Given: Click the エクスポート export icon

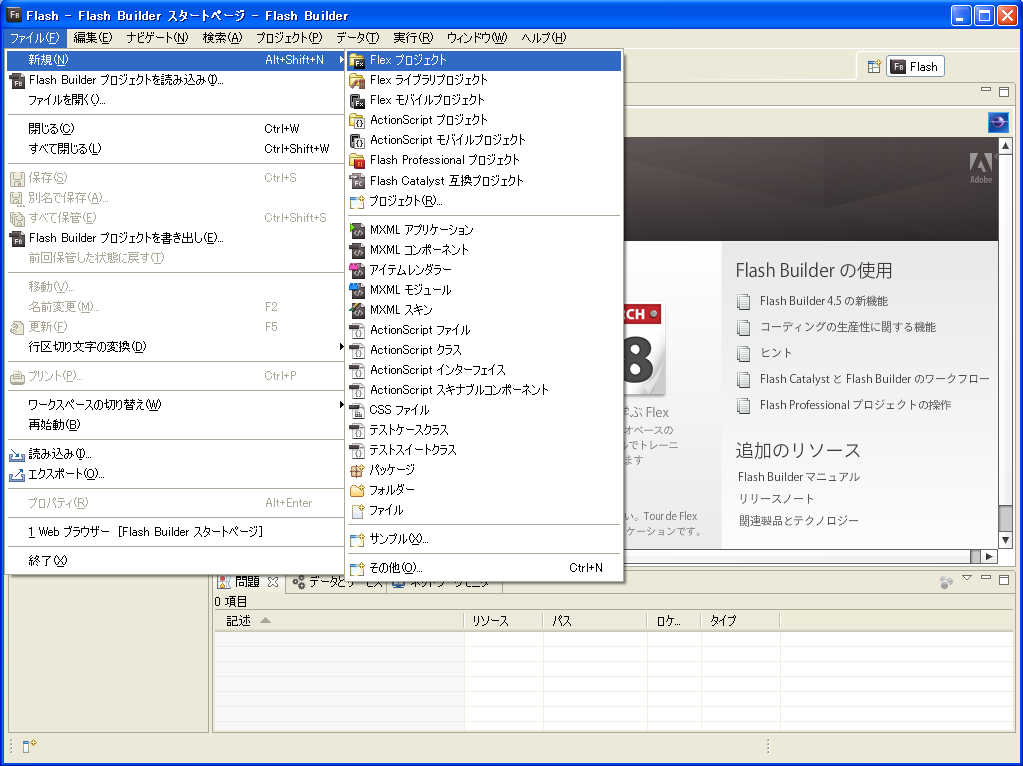Looking at the screenshot, I should click(17, 475).
